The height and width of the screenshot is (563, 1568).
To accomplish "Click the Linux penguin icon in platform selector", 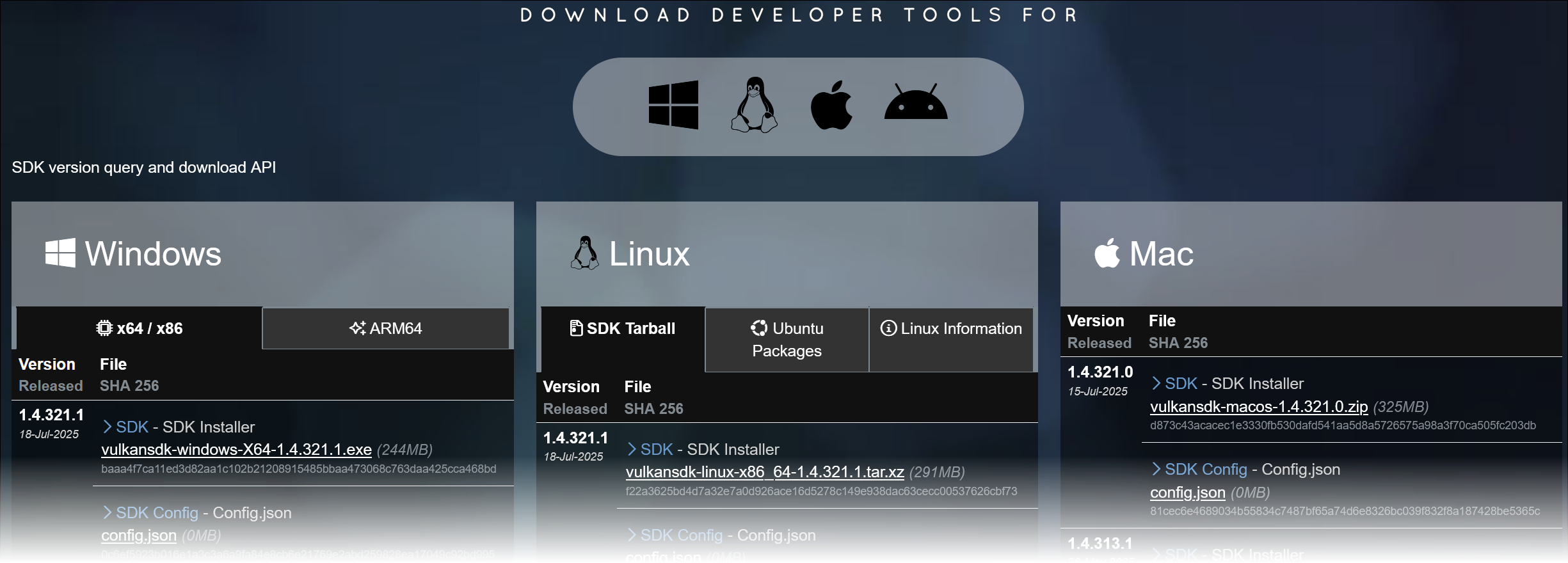I will click(754, 105).
